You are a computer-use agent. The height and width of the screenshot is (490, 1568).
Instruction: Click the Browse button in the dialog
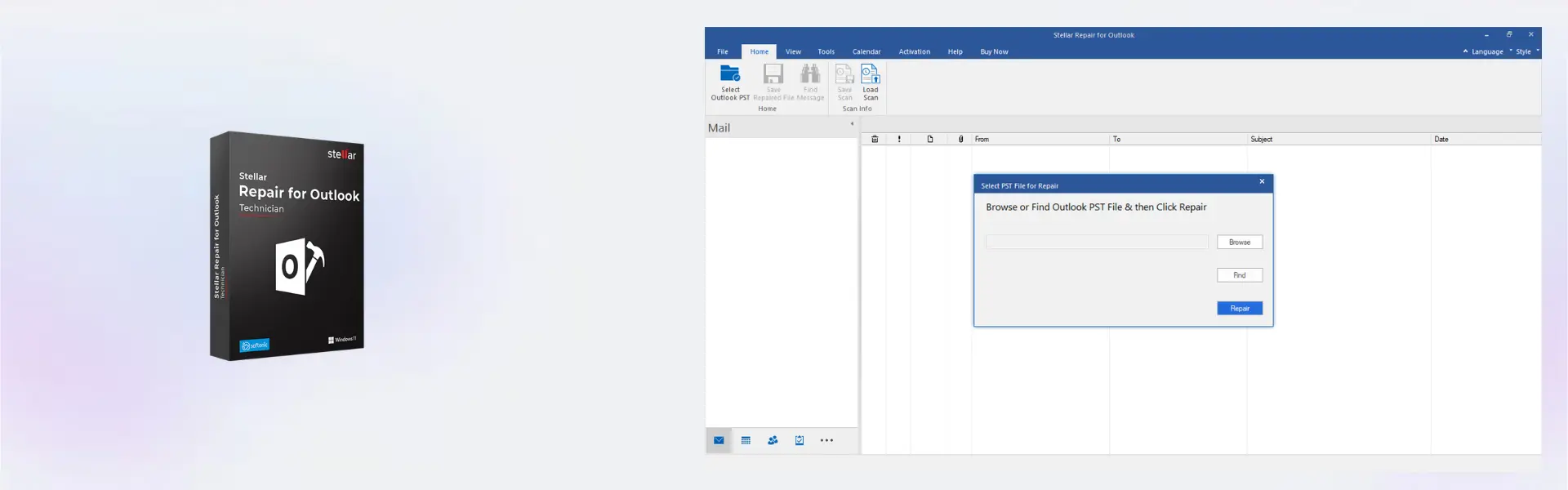[1240, 242]
